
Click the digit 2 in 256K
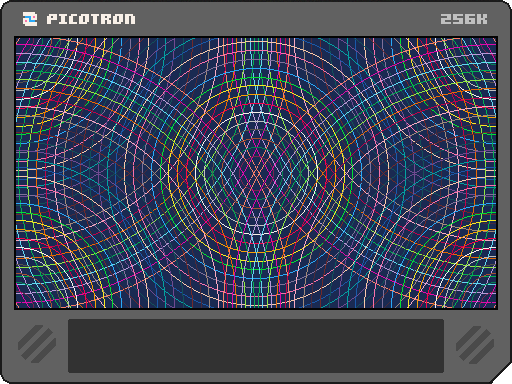pyautogui.click(x=446, y=19)
